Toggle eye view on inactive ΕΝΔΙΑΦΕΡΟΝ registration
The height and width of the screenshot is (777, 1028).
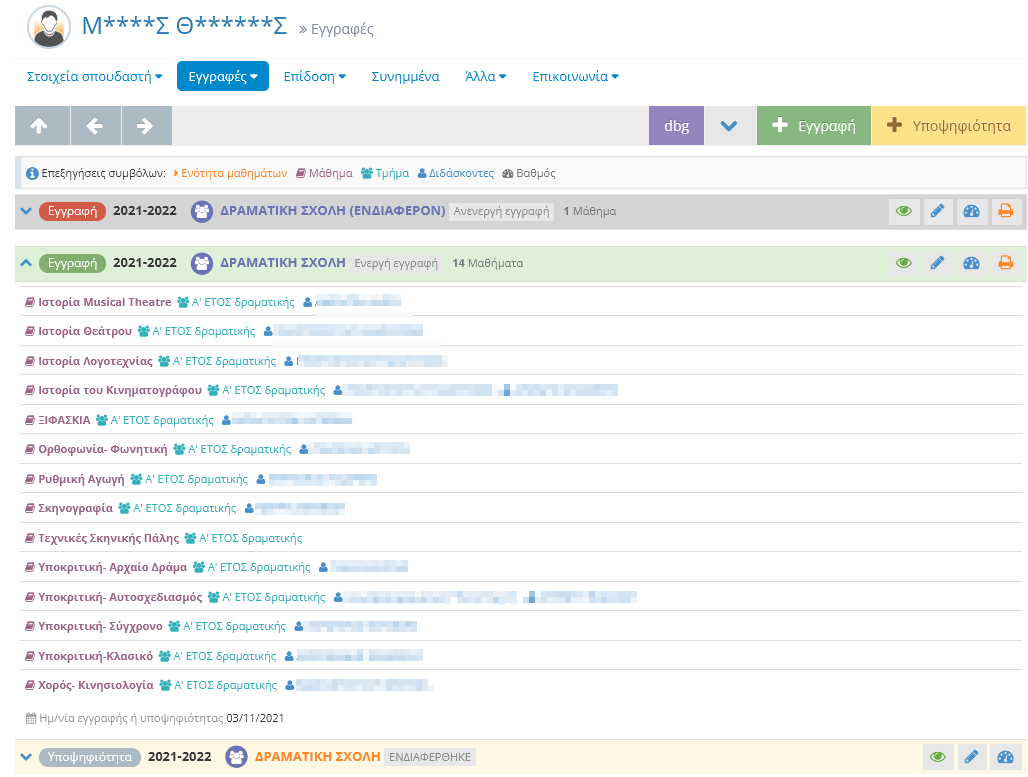pyautogui.click(x=903, y=211)
